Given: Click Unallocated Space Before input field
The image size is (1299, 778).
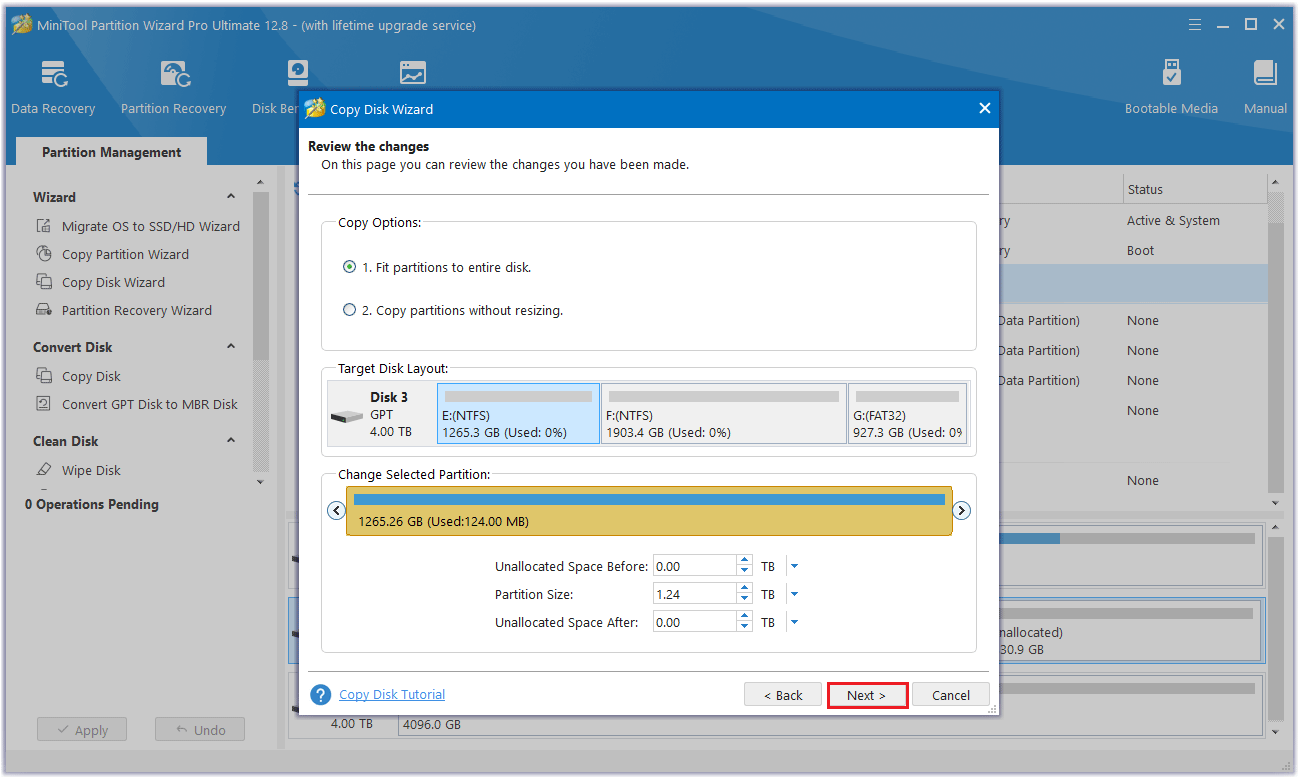Looking at the screenshot, I should point(695,566).
